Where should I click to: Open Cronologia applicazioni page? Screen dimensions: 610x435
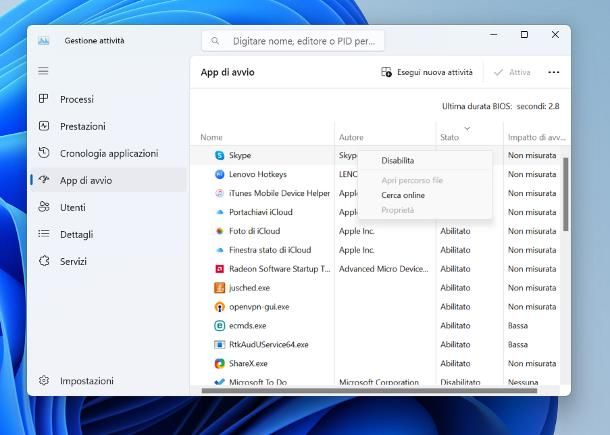click(109, 153)
